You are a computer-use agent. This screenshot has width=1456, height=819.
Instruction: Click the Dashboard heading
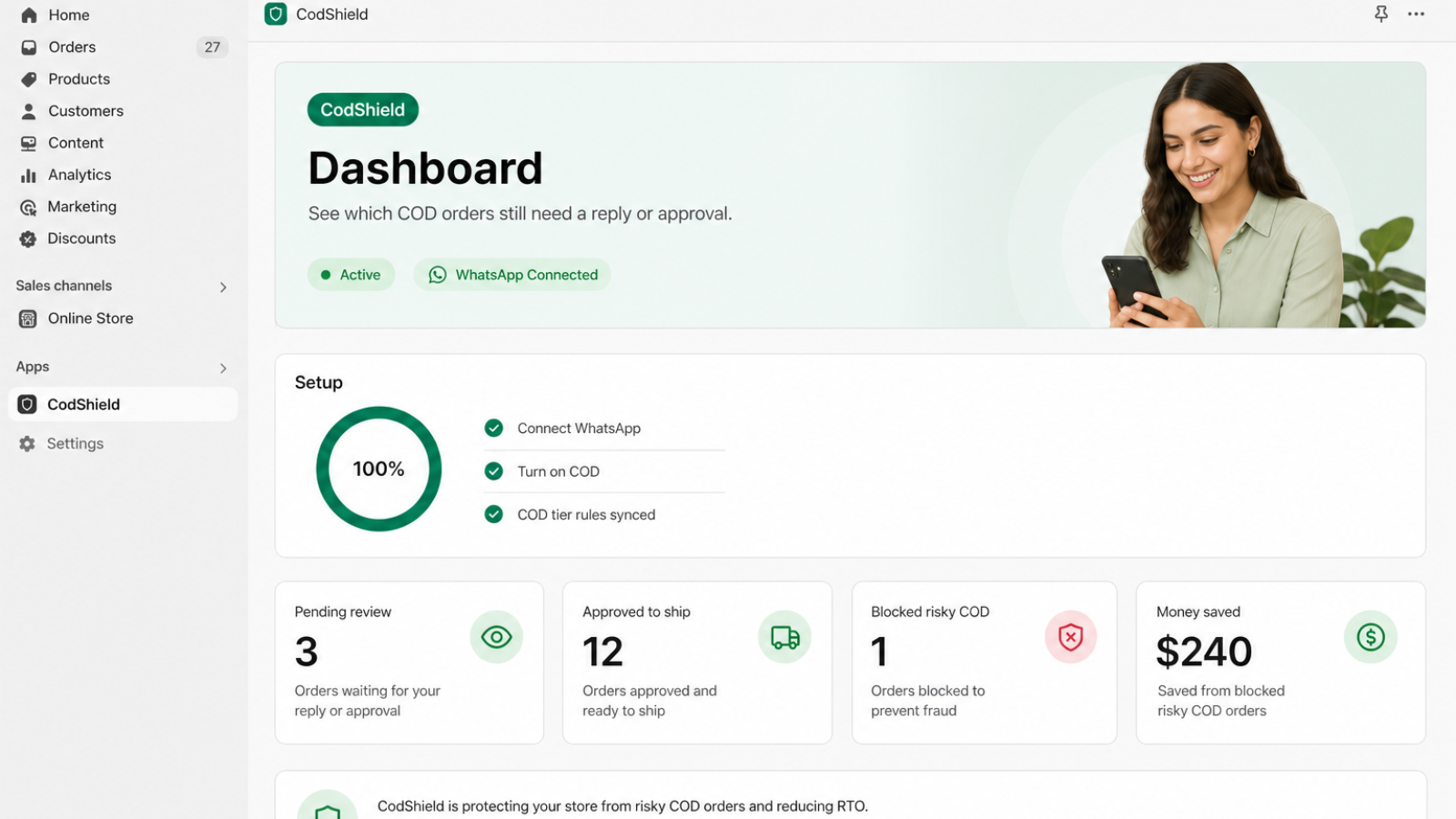click(425, 167)
